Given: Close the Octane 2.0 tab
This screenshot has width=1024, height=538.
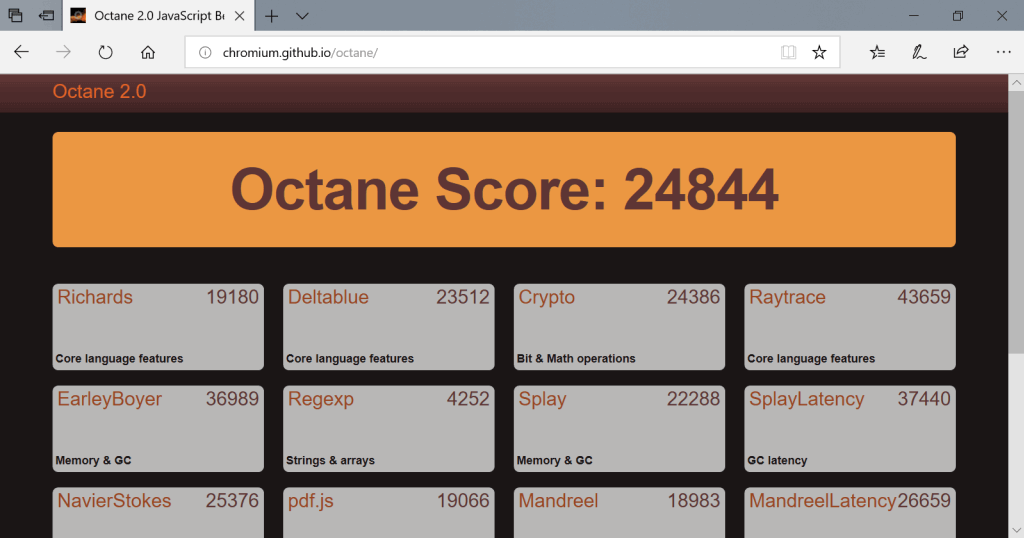Looking at the screenshot, I should (x=240, y=16).
